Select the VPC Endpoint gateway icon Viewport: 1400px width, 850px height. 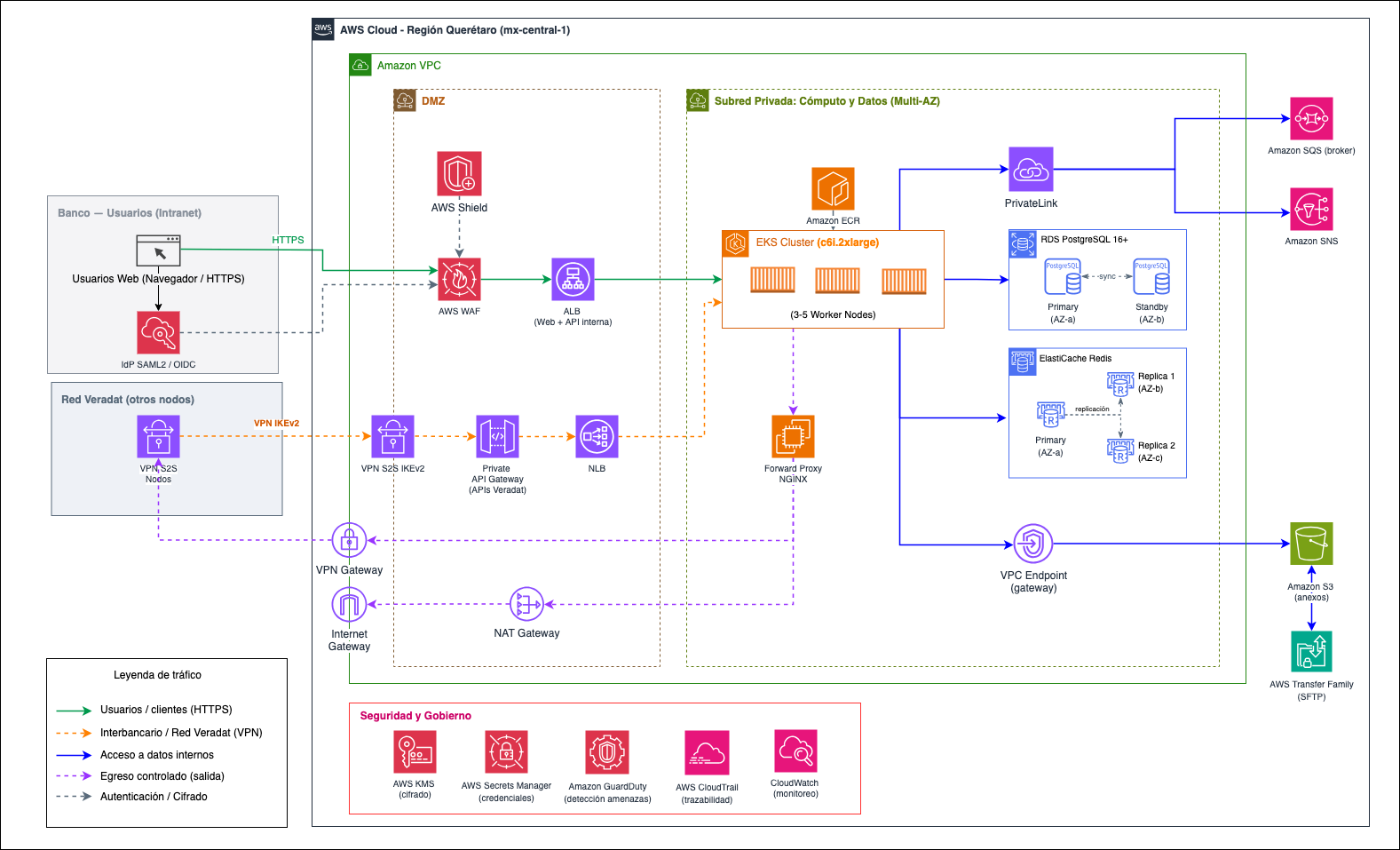[x=1033, y=544]
